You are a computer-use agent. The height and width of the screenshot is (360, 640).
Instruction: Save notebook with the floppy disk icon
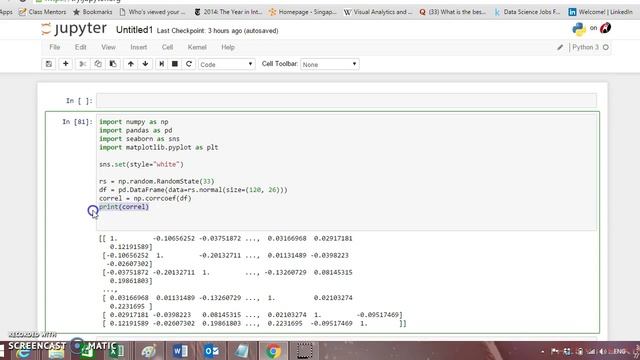tap(49, 64)
